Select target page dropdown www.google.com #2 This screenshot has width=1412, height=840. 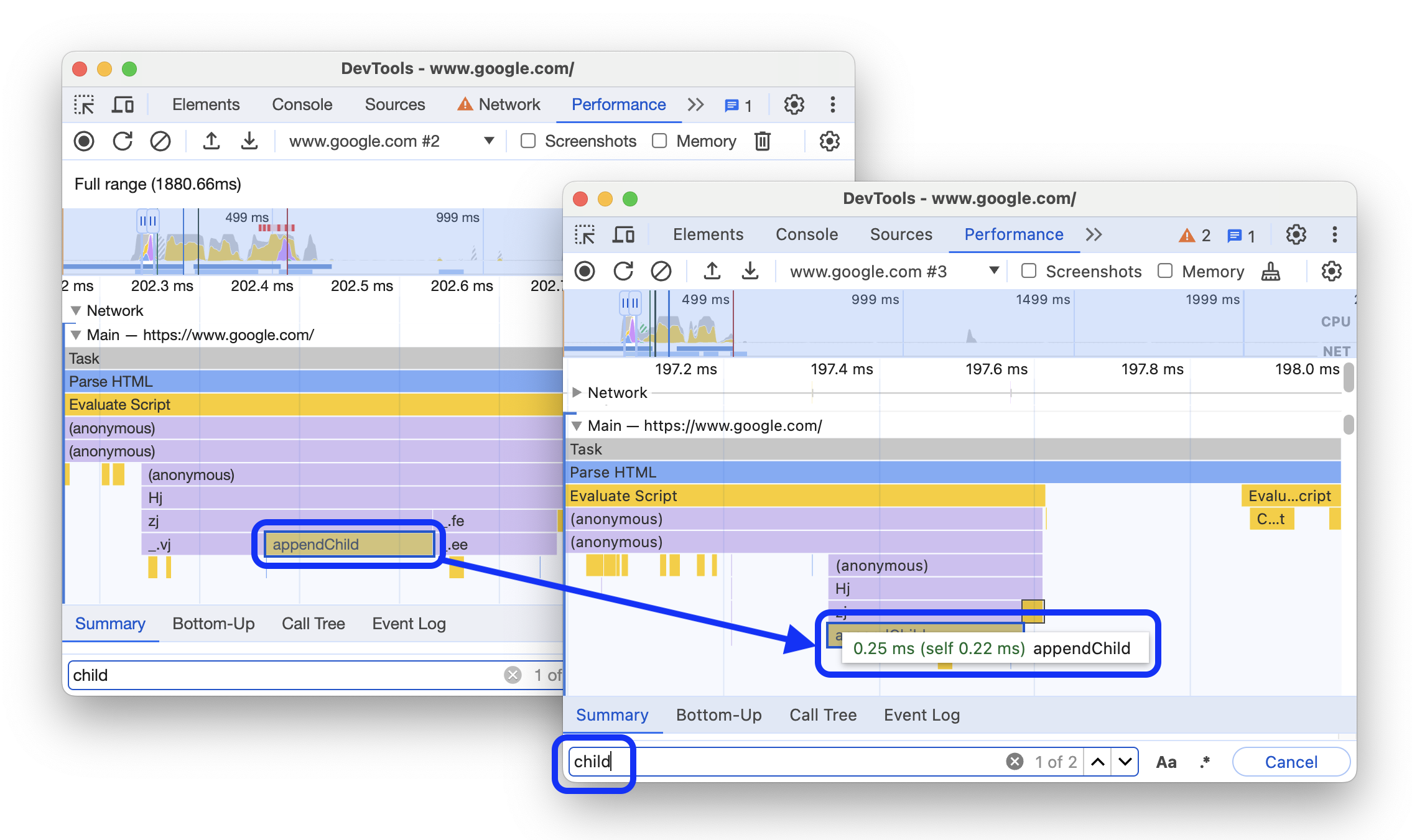[x=389, y=141]
